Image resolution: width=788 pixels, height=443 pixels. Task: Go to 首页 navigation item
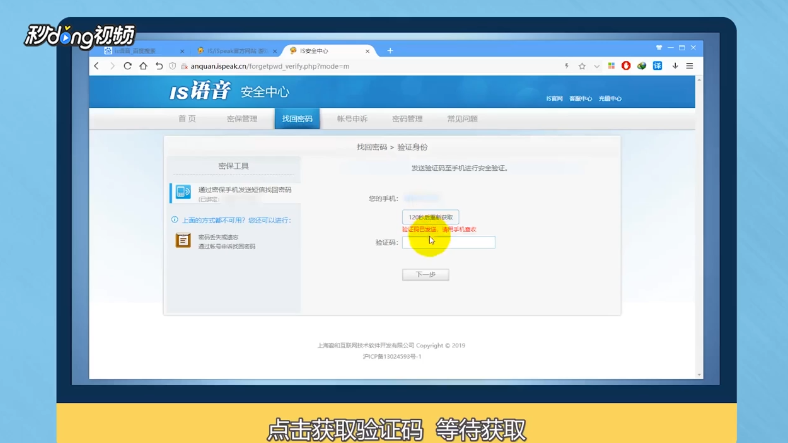click(187, 119)
